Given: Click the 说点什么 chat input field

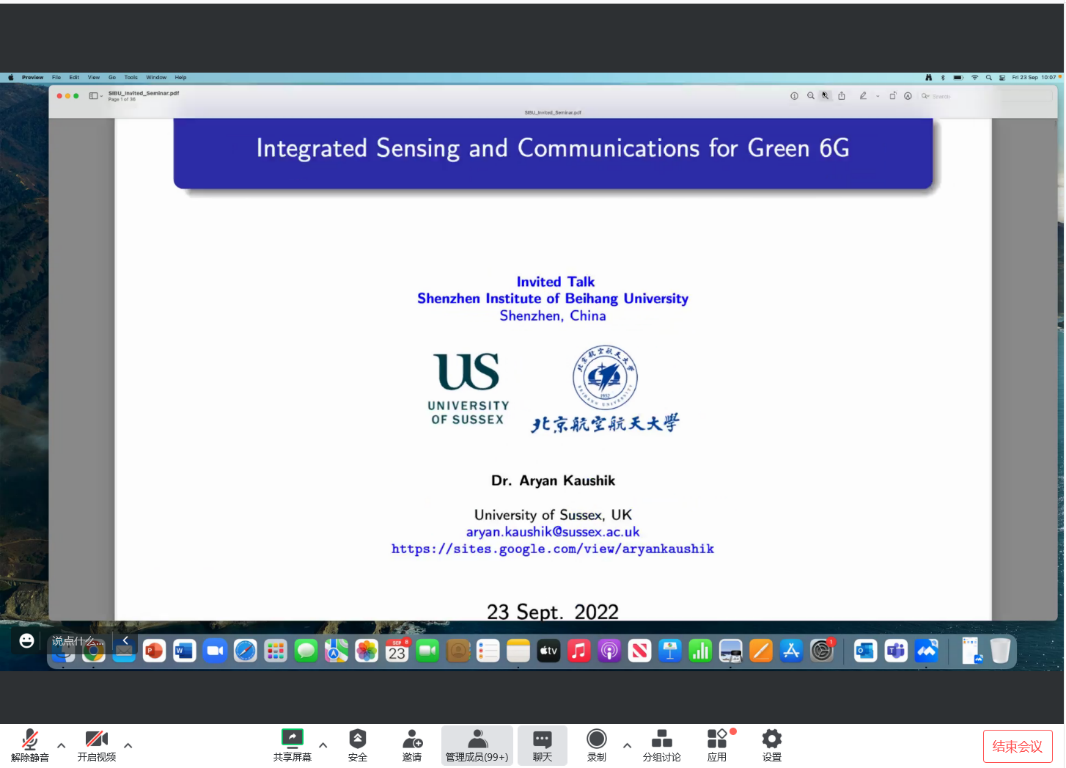Looking at the screenshot, I should [76, 641].
